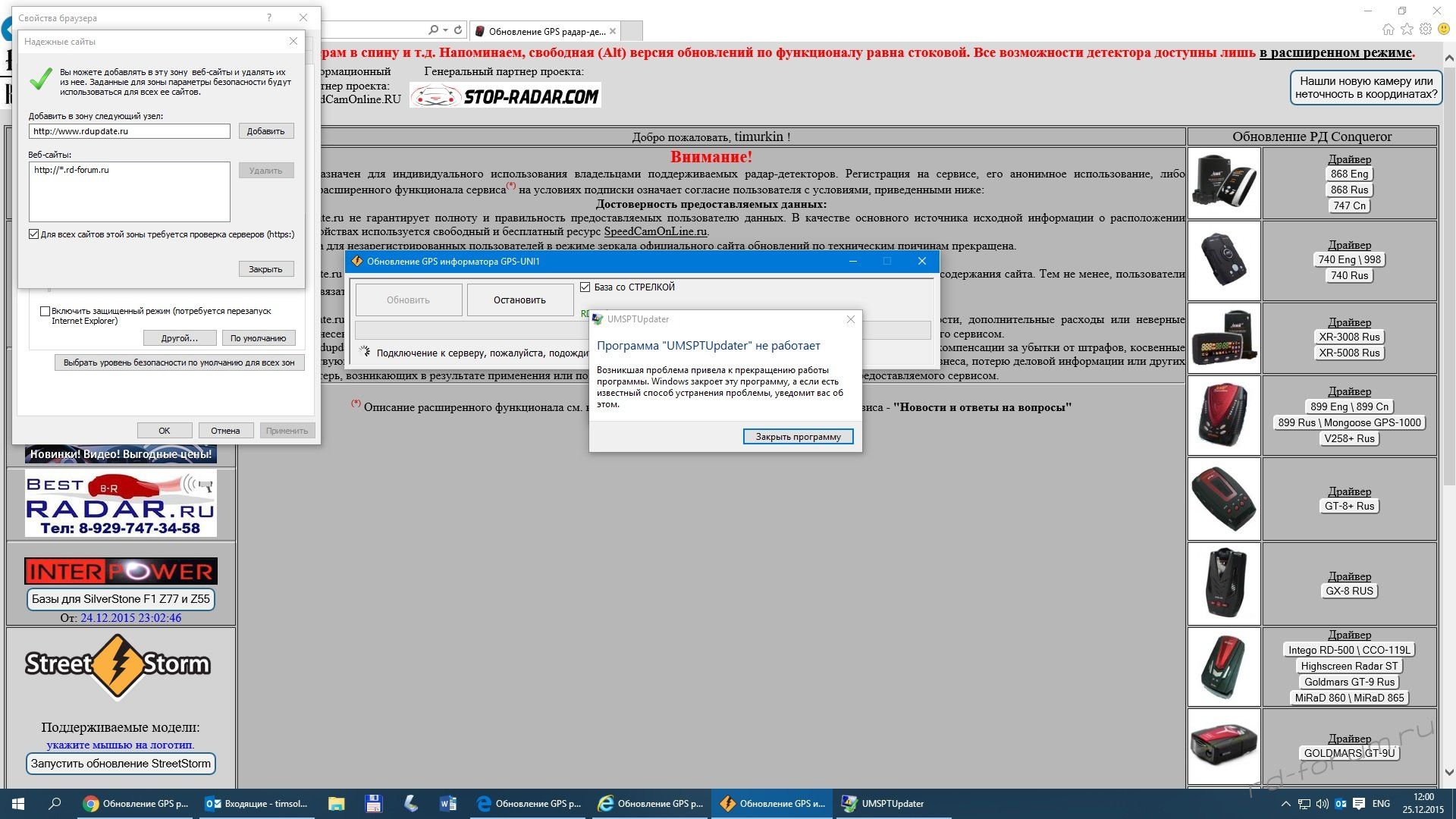This screenshot has width=1456, height=819.
Task: Click Добавить in trusted sites dialog
Action: click(265, 131)
